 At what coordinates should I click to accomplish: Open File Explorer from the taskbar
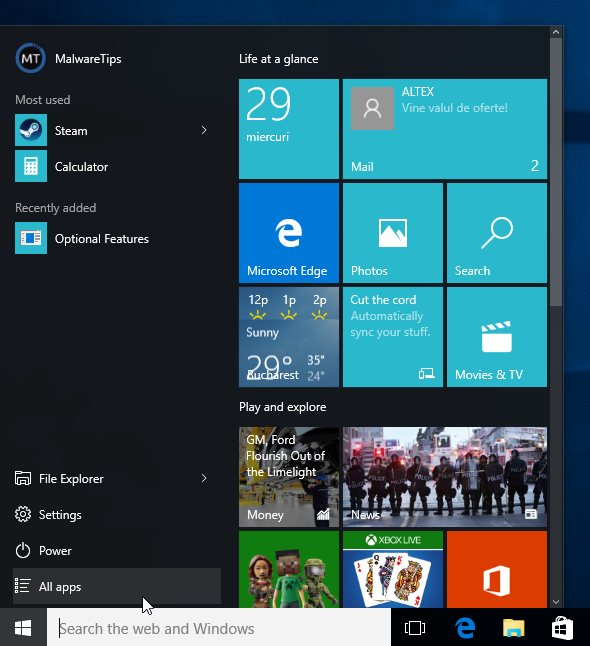tap(513, 628)
